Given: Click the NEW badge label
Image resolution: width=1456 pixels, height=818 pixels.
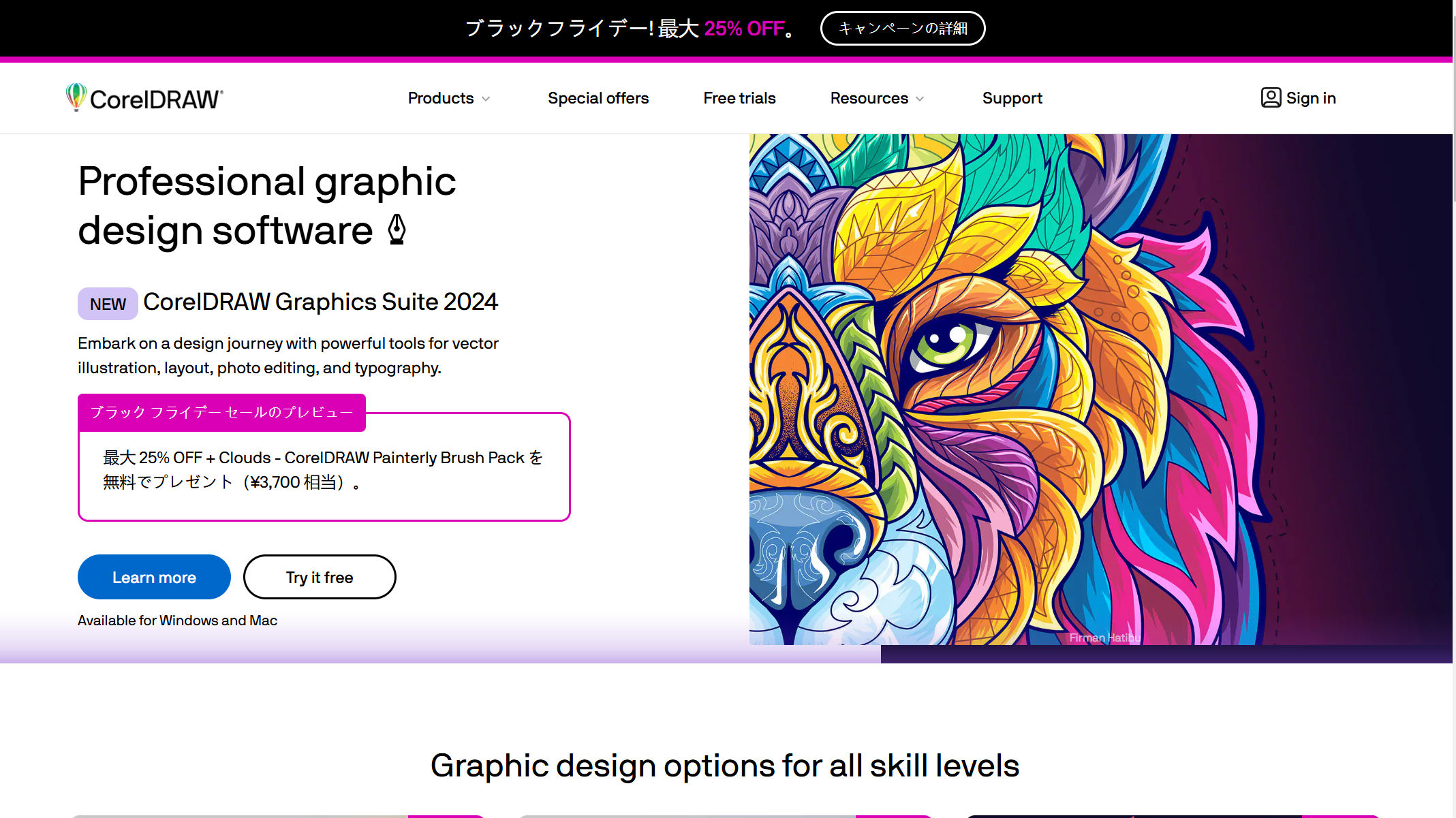Looking at the screenshot, I should pyautogui.click(x=108, y=304).
